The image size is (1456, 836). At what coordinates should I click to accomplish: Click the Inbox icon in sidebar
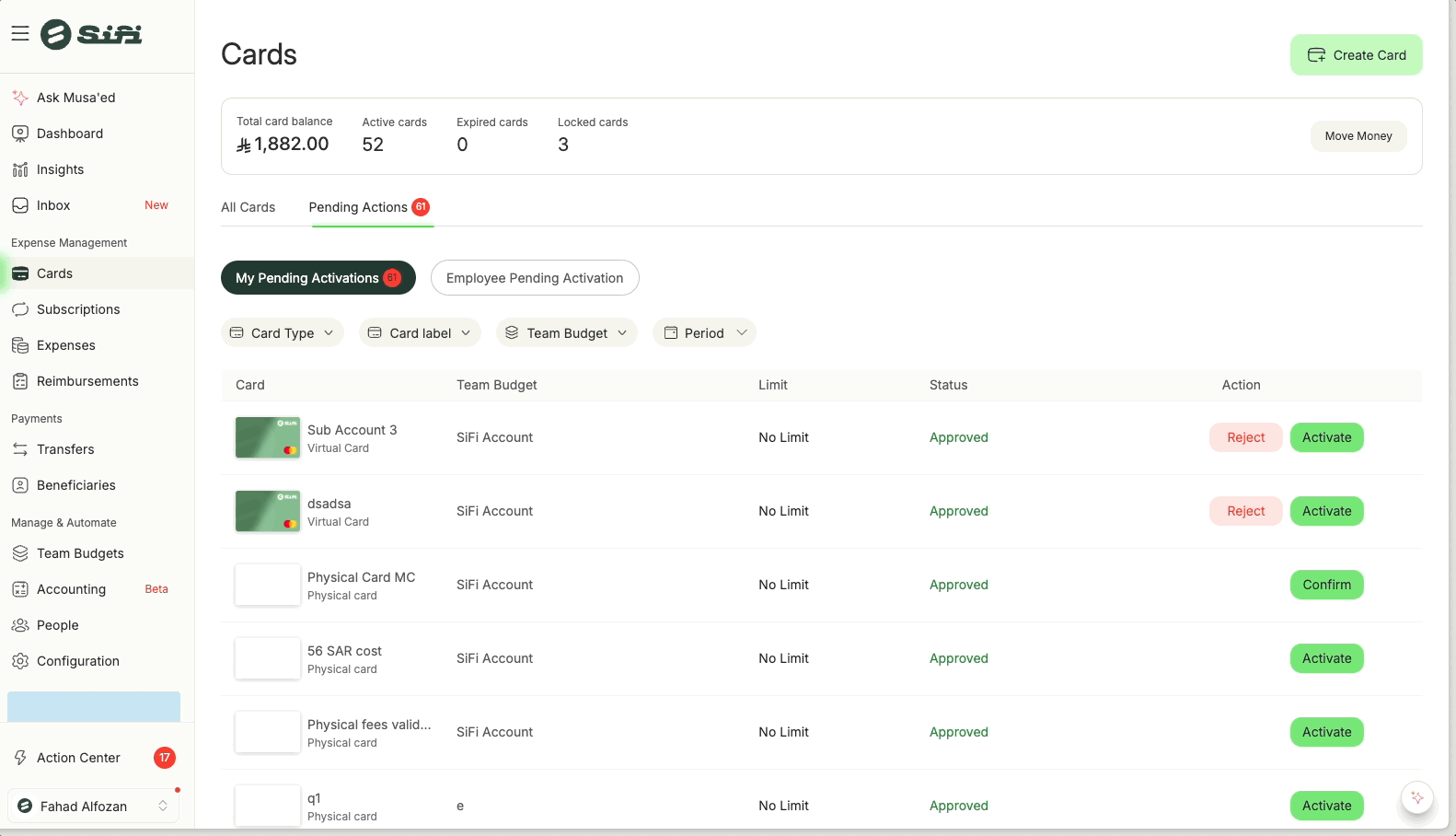[20, 205]
